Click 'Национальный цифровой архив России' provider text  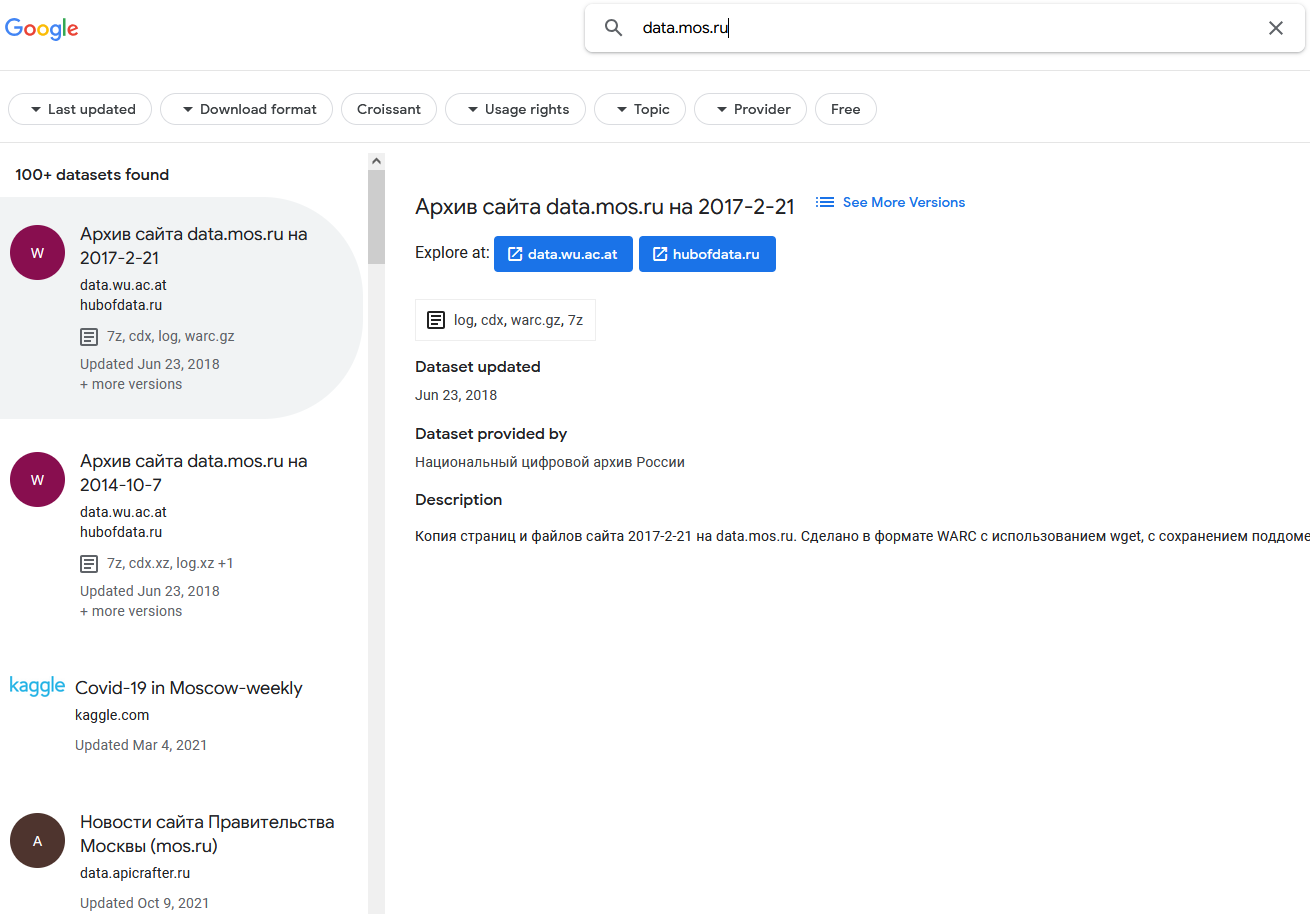pos(550,462)
